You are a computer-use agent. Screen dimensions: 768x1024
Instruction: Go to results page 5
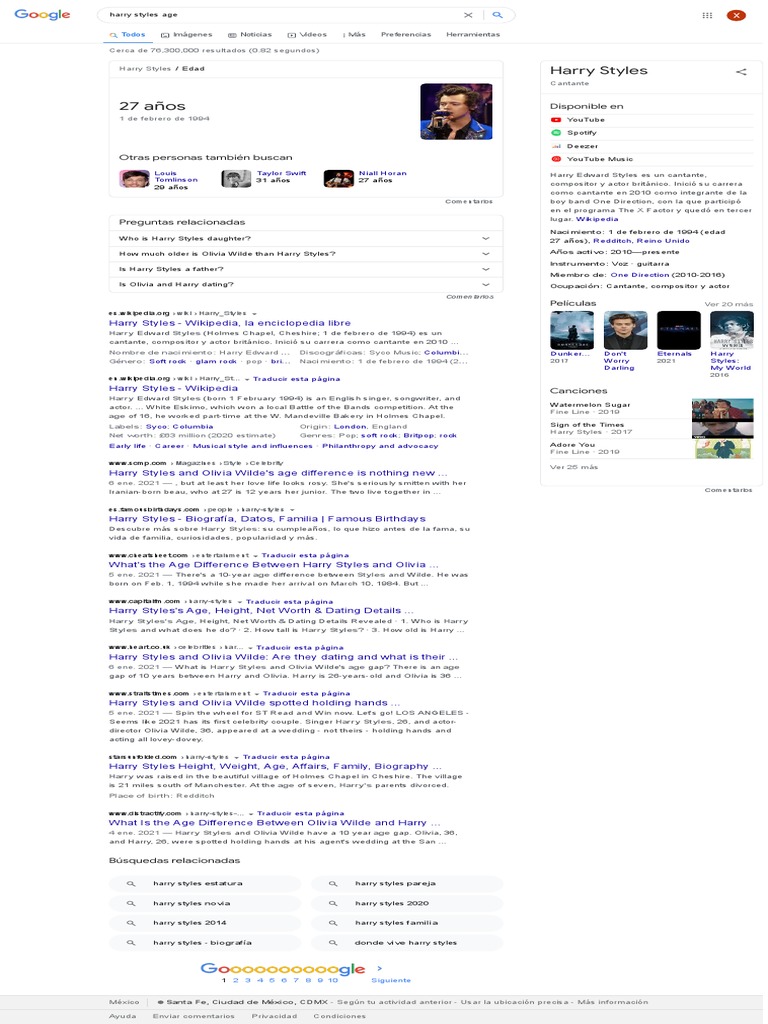(272, 980)
